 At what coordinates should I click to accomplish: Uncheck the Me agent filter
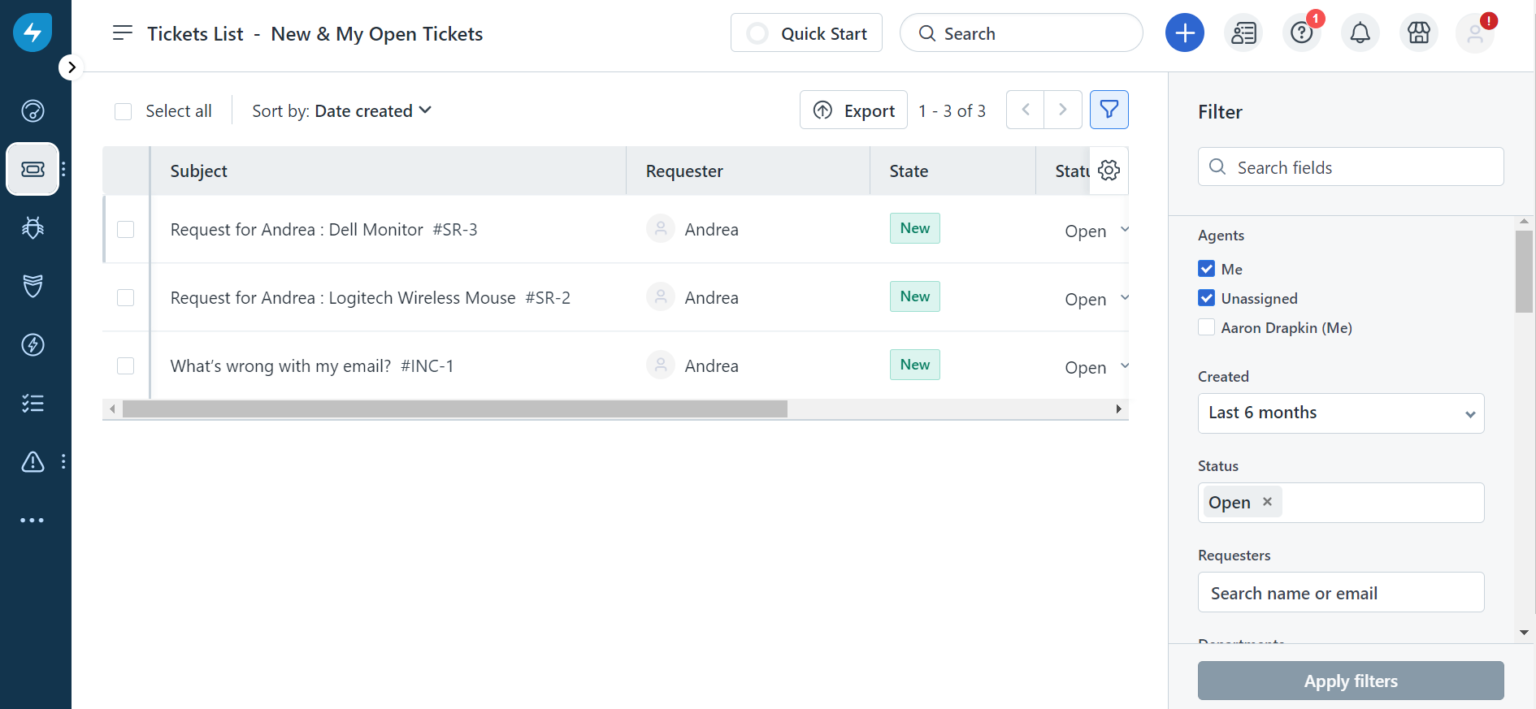click(x=1206, y=268)
